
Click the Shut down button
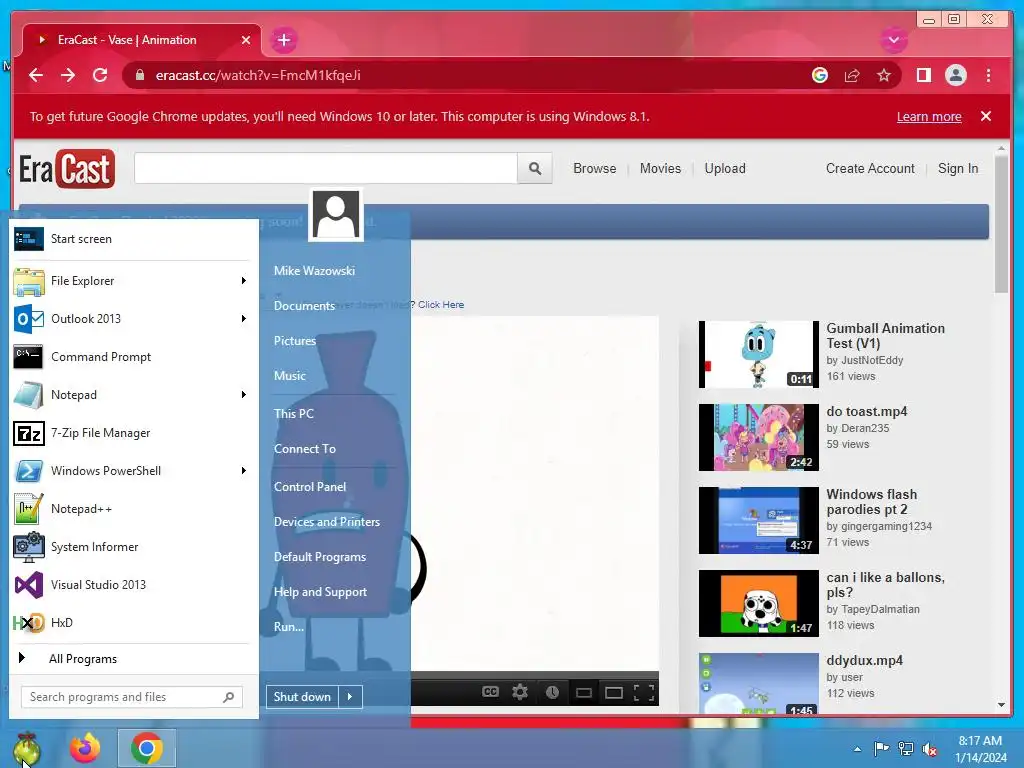[302, 697]
